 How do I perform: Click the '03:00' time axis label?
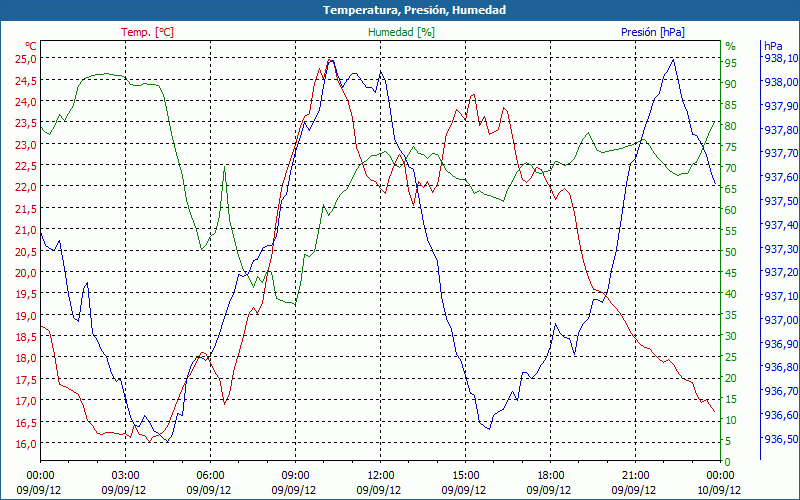pyautogui.click(x=124, y=476)
